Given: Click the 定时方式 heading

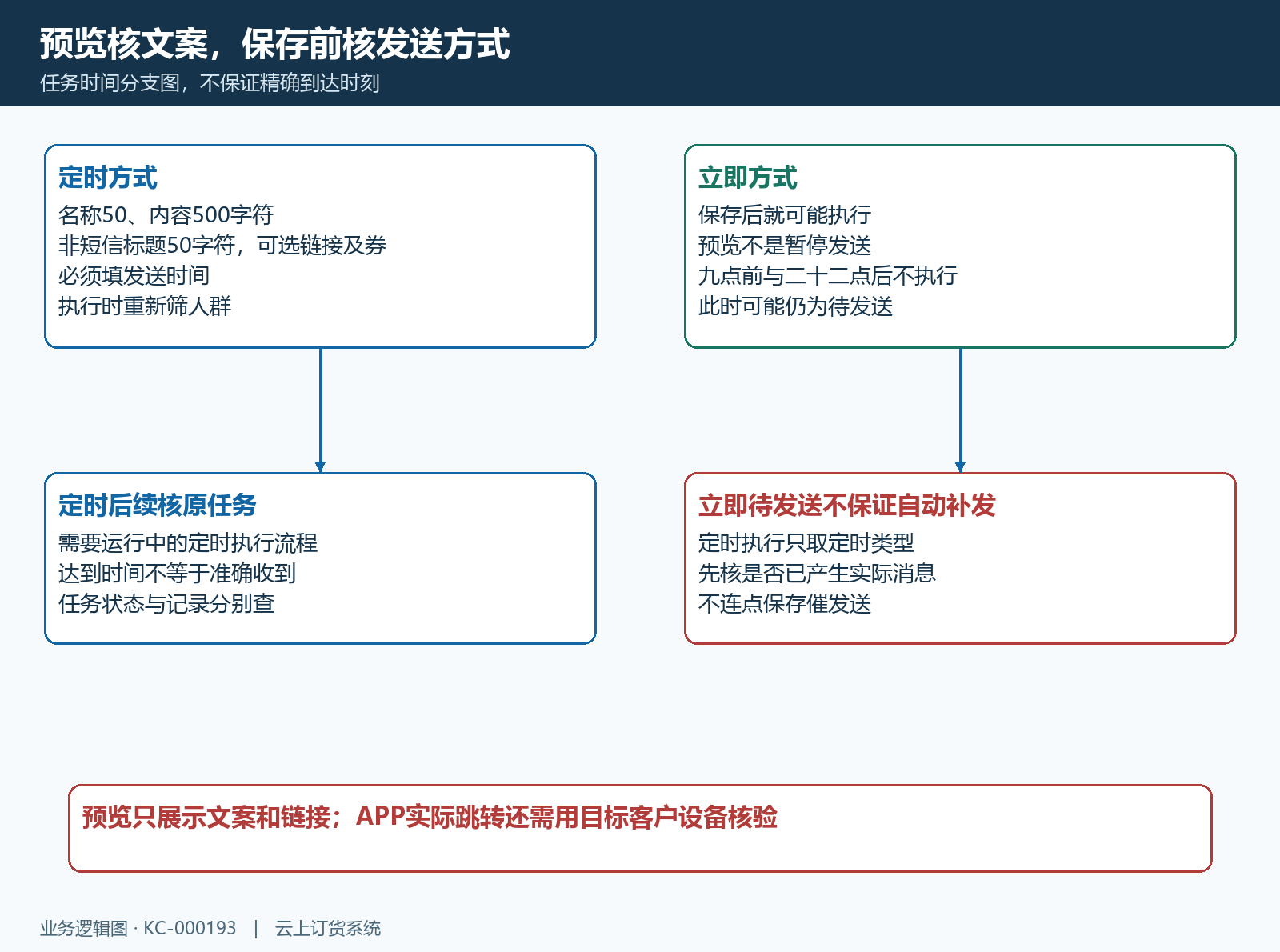Looking at the screenshot, I should (108, 178).
